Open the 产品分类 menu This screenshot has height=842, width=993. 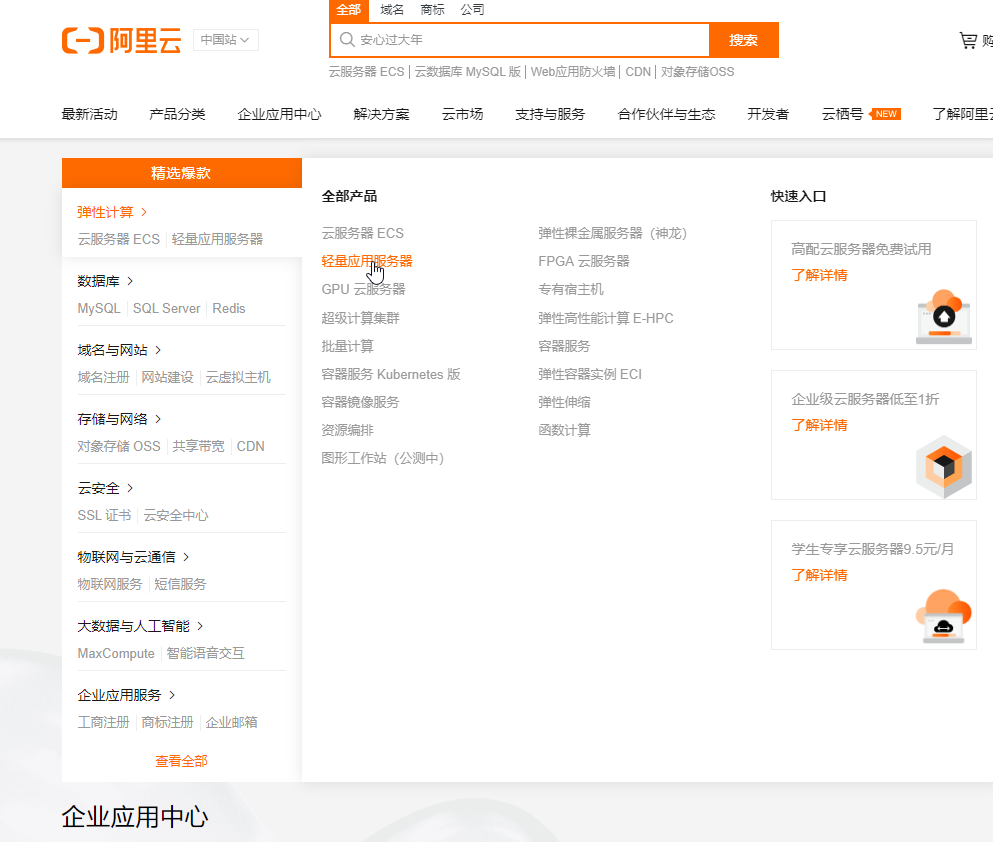coord(177,114)
